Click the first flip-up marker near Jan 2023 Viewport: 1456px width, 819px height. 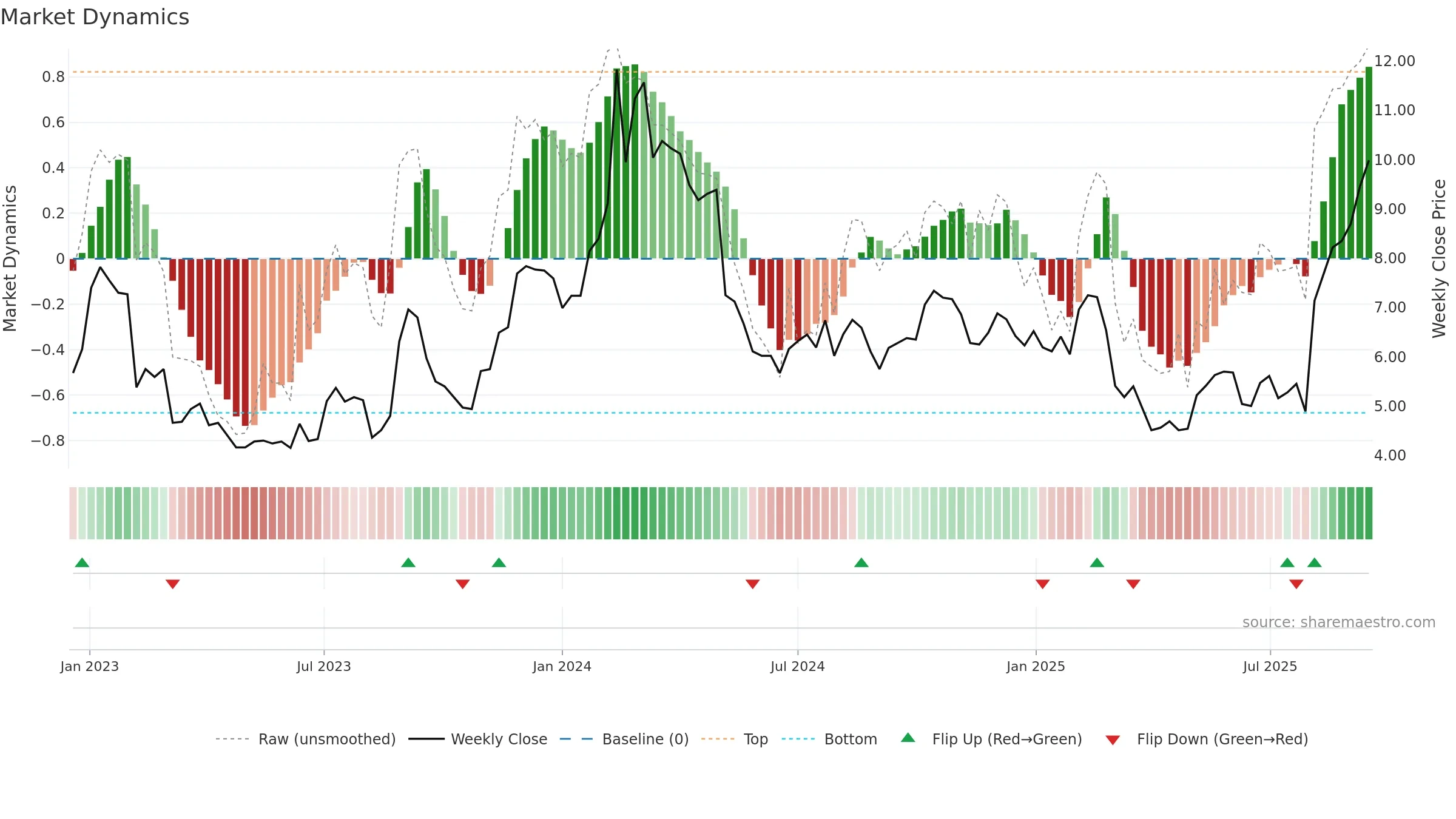pyautogui.click(x=82, y=562)
